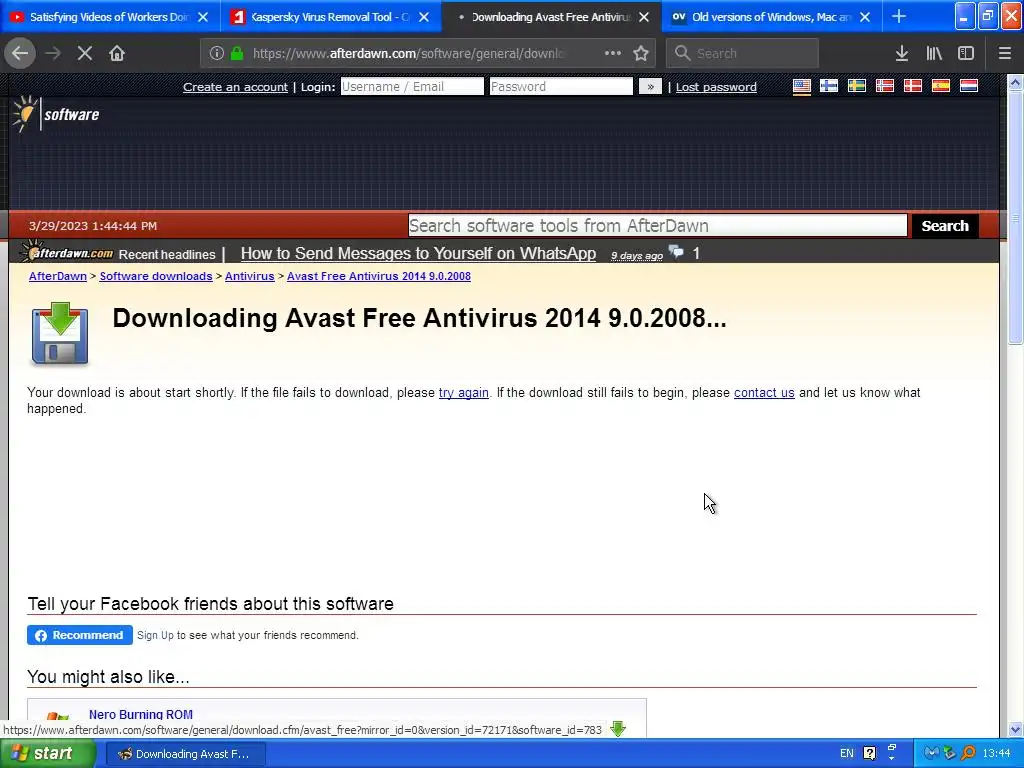This screenshot has width=1024, height=768.
Task: Switch site language to Danish flag
Action: (913, 86)
